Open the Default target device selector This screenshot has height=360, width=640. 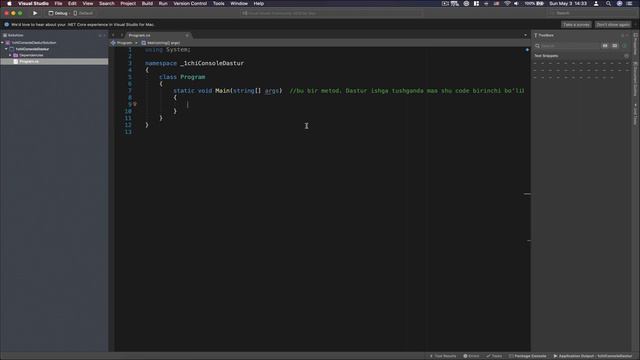pos(83,13)
